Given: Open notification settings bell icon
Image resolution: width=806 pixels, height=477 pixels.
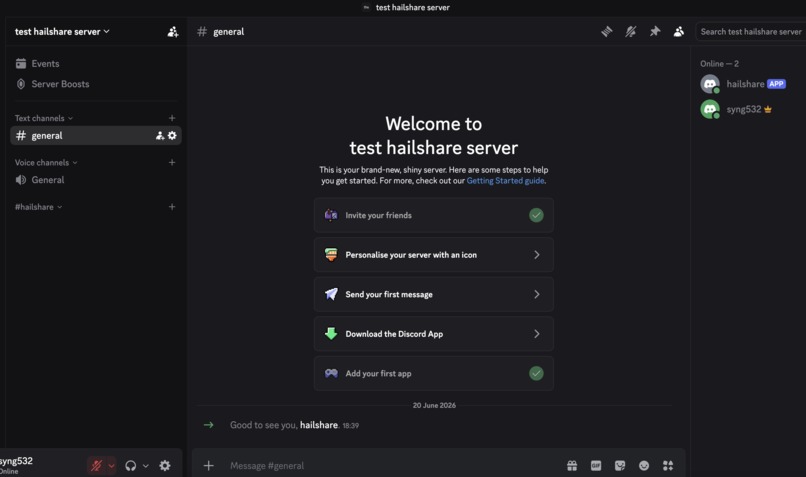Looking at the screenshot, I should 631,32.
